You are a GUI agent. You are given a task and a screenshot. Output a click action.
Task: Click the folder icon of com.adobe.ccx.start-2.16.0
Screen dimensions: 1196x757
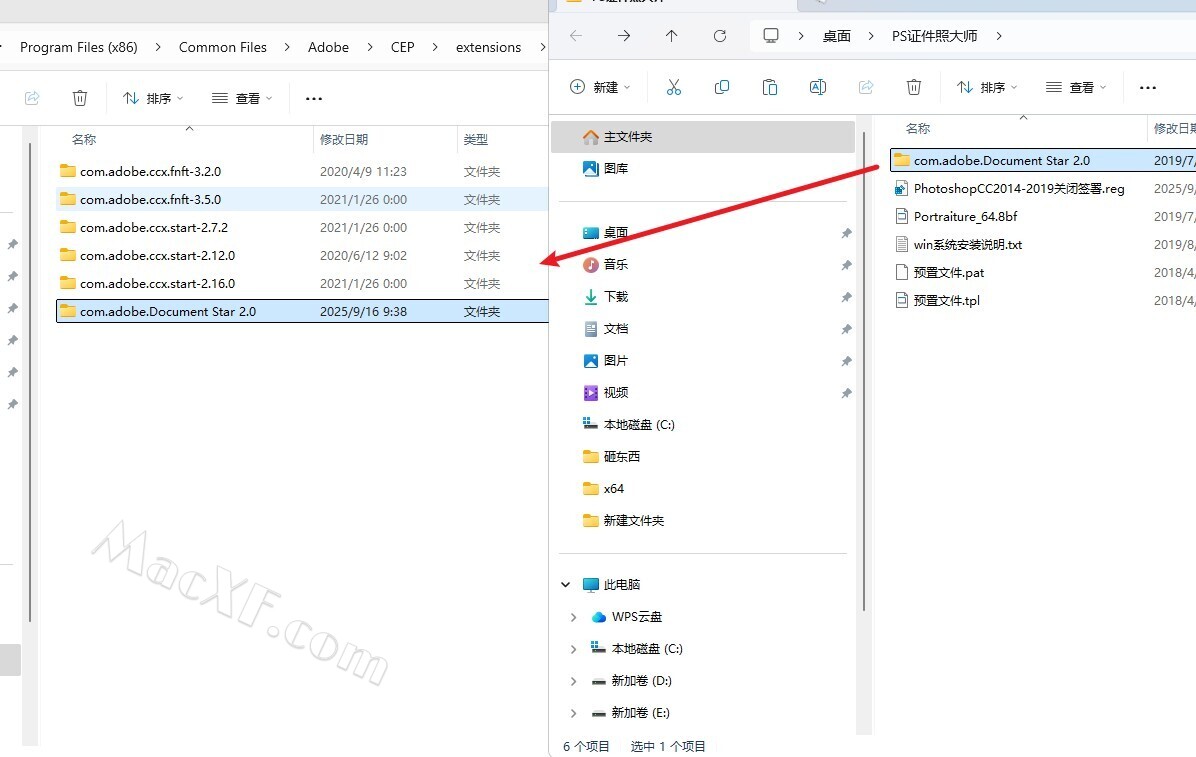click(x=68, y=283)
